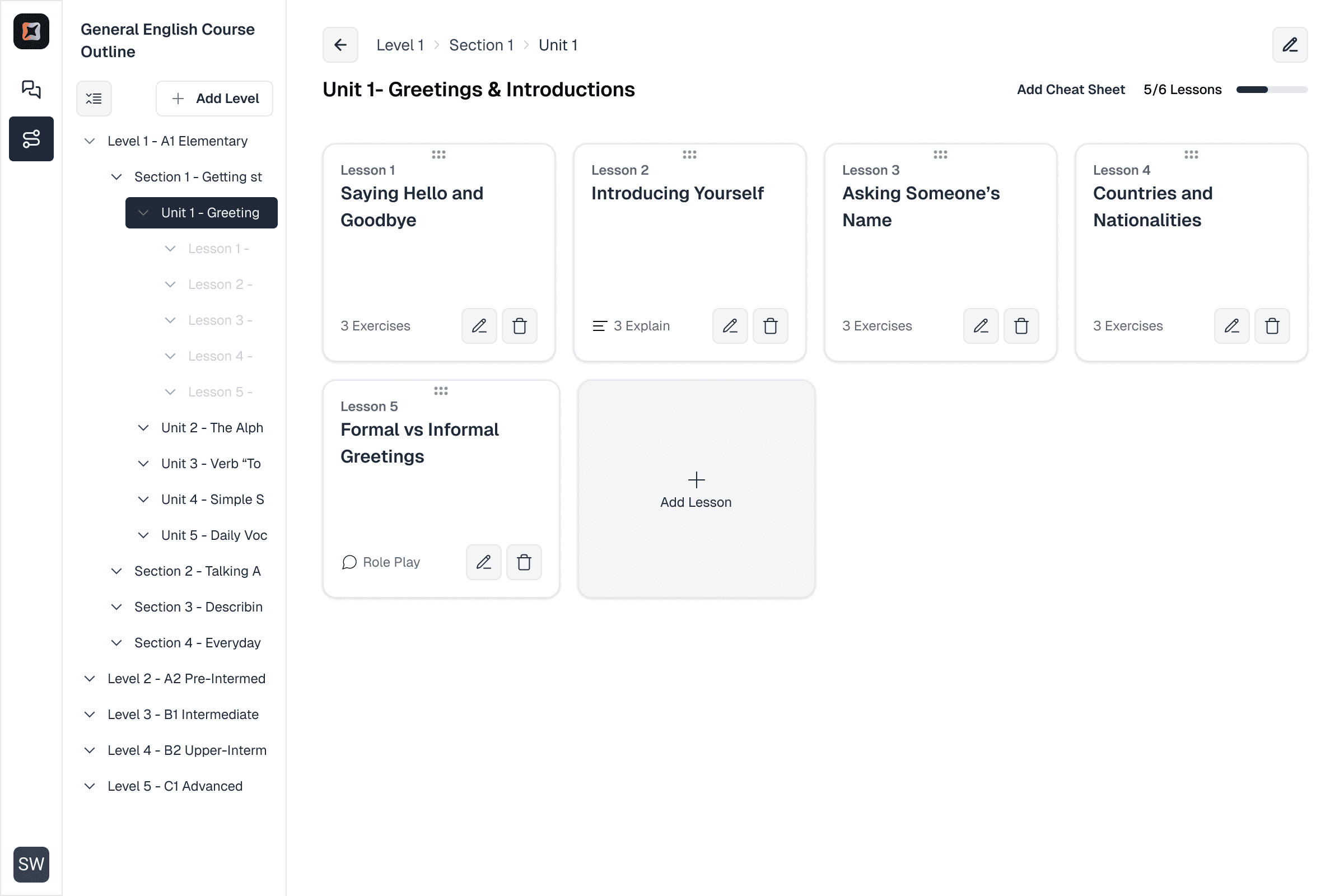Click the lessons progress bar
Viewport: 1344px width, 896px height.
point(1271,90)
